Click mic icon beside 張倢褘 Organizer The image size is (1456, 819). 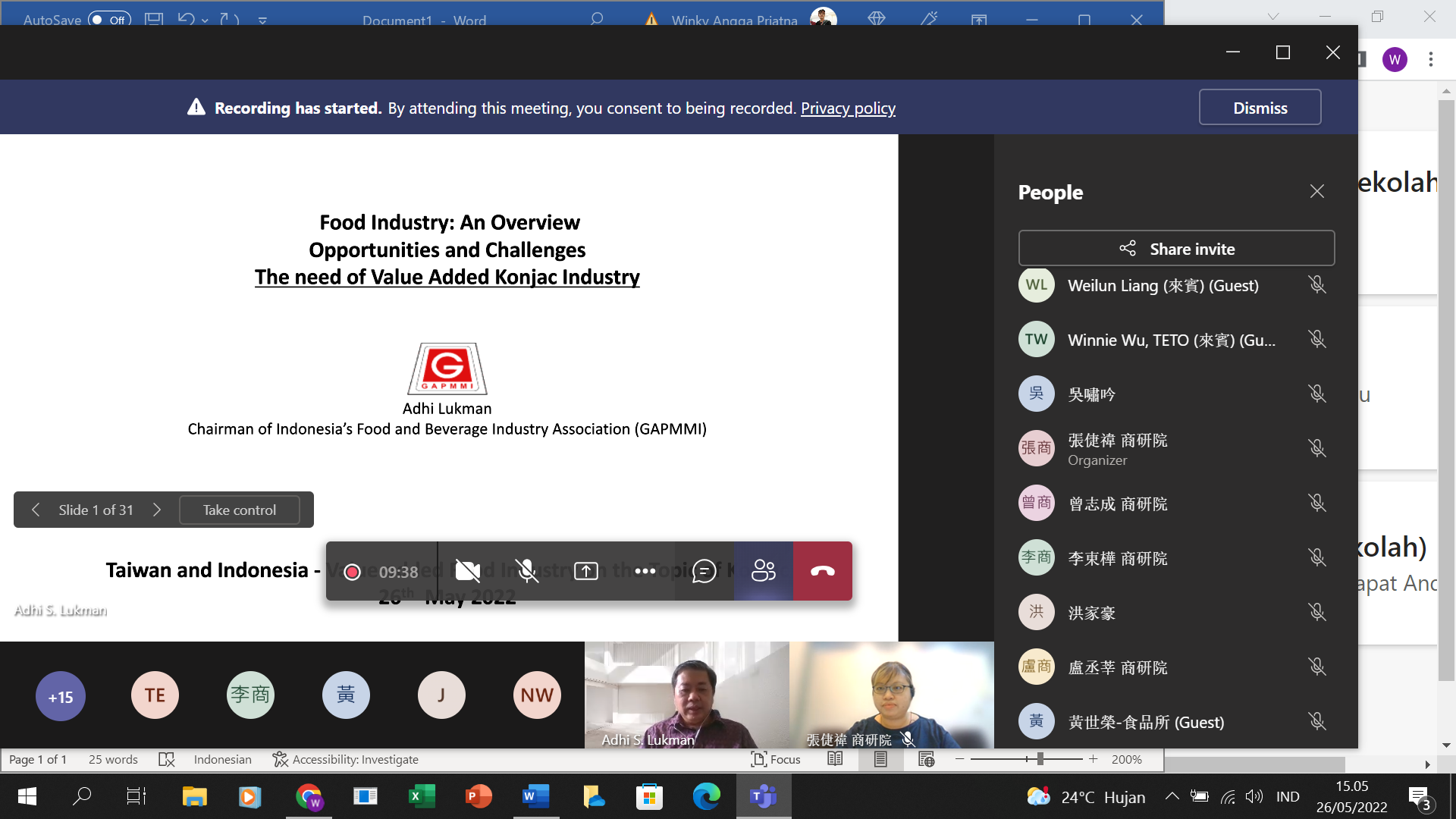(x=1317, y=448)
